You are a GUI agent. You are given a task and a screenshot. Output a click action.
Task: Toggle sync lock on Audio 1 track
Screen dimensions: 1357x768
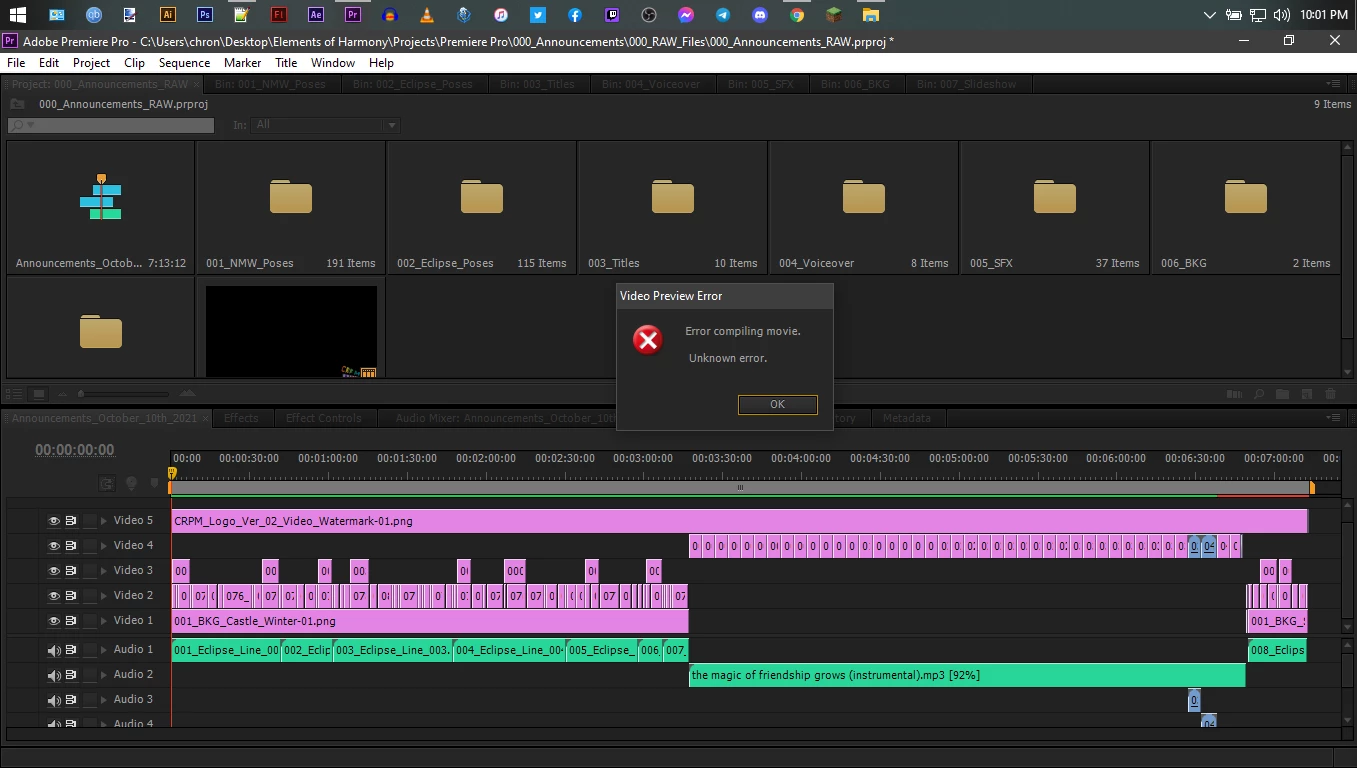72,650
